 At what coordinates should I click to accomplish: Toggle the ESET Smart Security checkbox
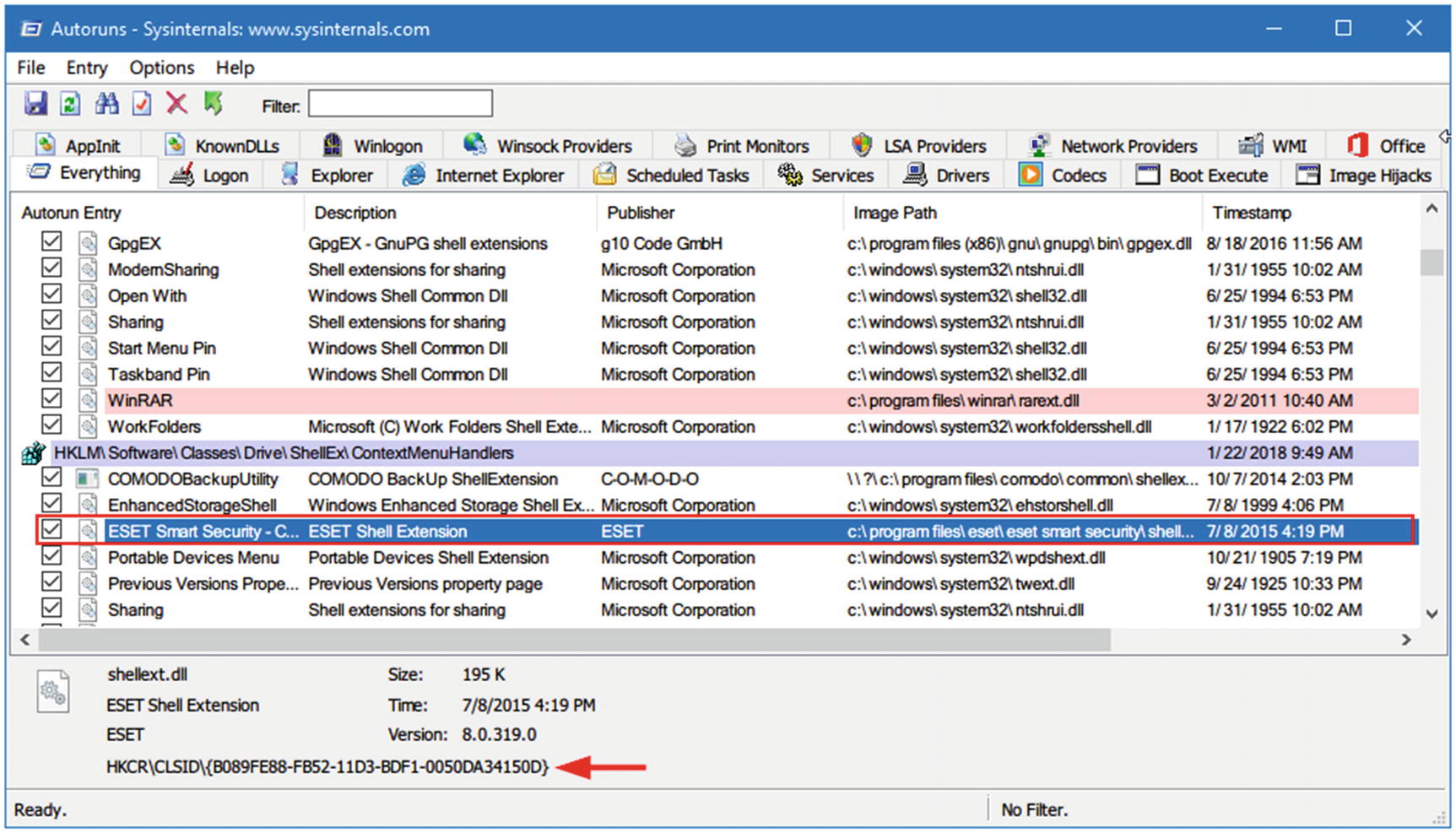click(x=51, y=530)
